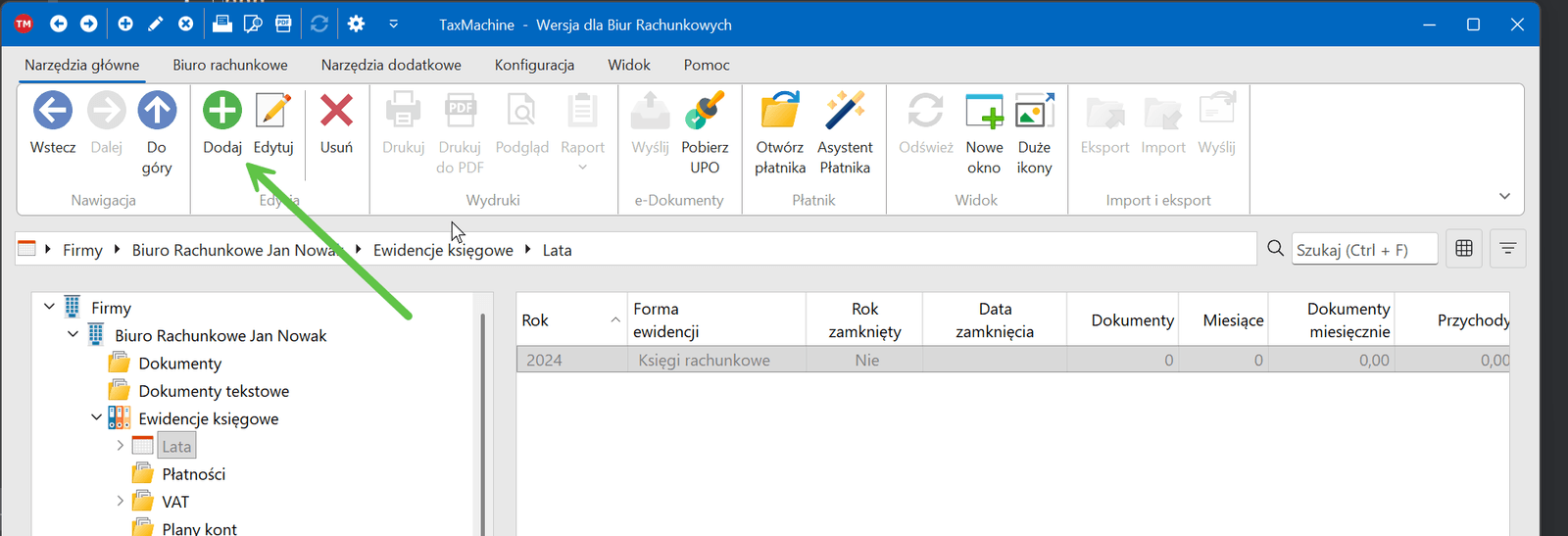The height and width of the screenshot is (536, 1568).
Task: Select the 2024 Księgi rachunkowe row
Action: point(784,361)
